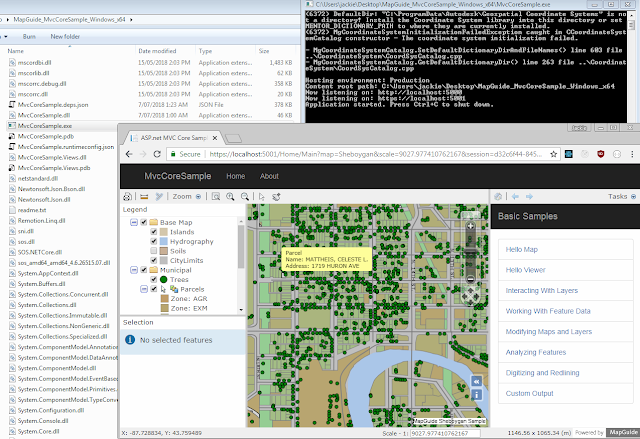The image size is (640, 439).
Task: Bookmark page with the star icon
Action: (x=553, y=154)
